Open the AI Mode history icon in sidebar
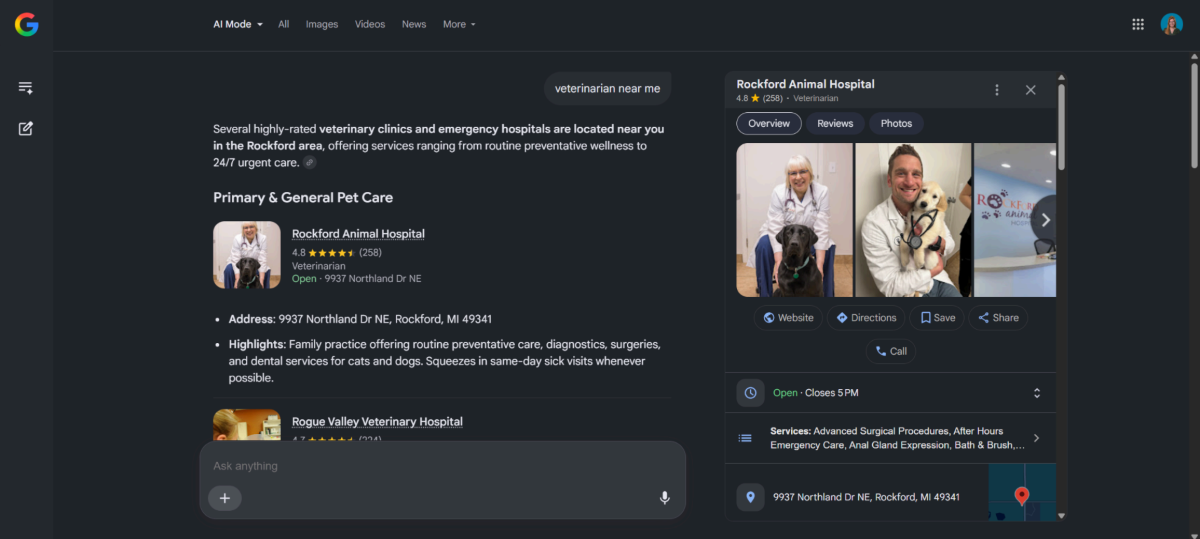 [26, 88]
